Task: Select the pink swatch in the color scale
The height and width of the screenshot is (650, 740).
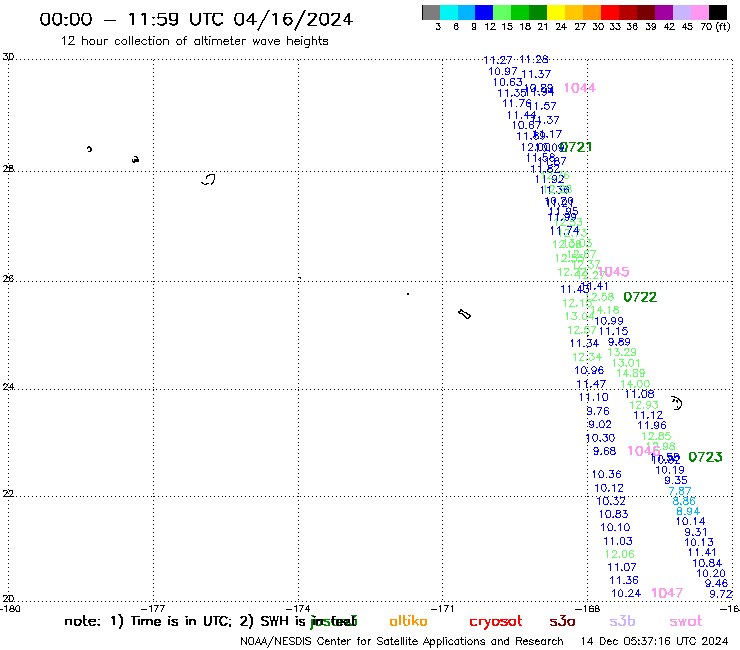Action: click(700, 12)
